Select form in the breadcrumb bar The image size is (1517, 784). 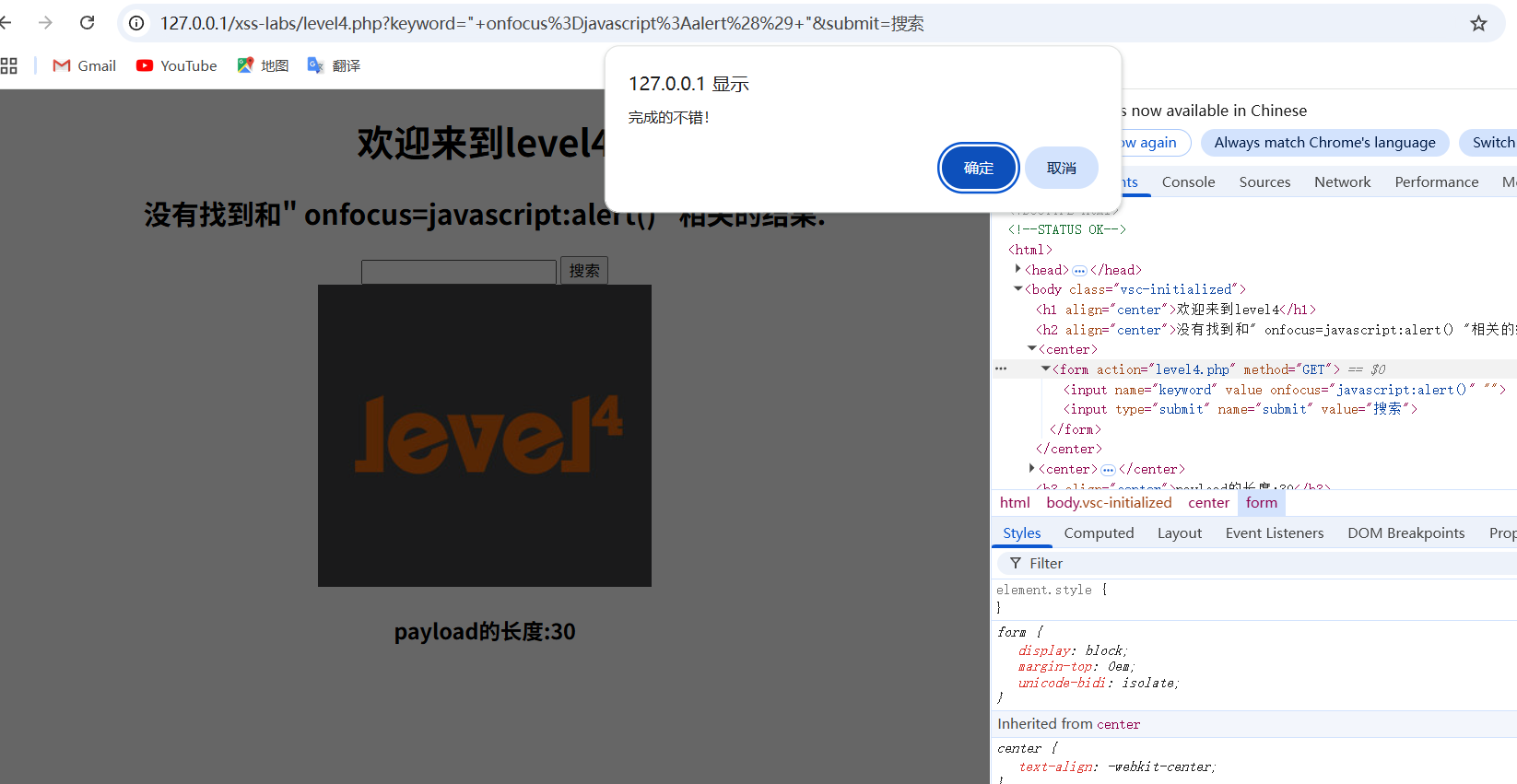1261,502
